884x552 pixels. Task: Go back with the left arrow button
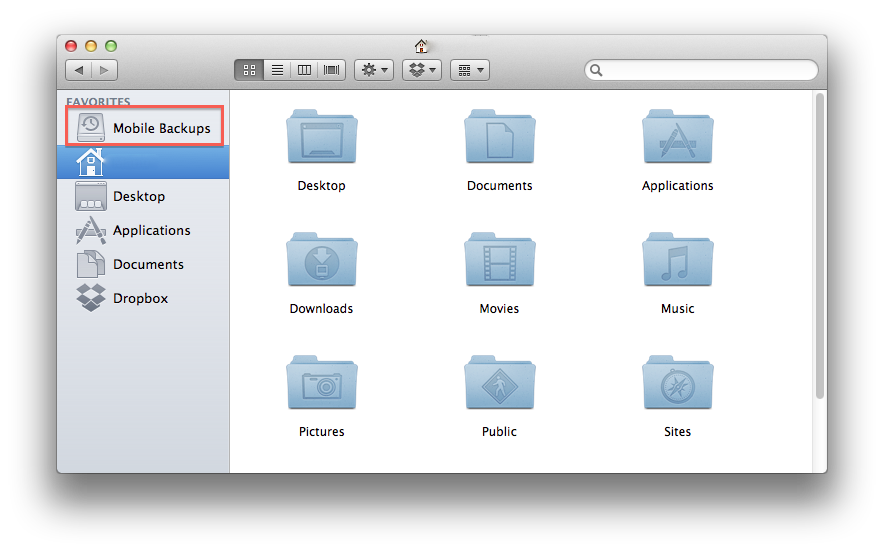[78, 70]
